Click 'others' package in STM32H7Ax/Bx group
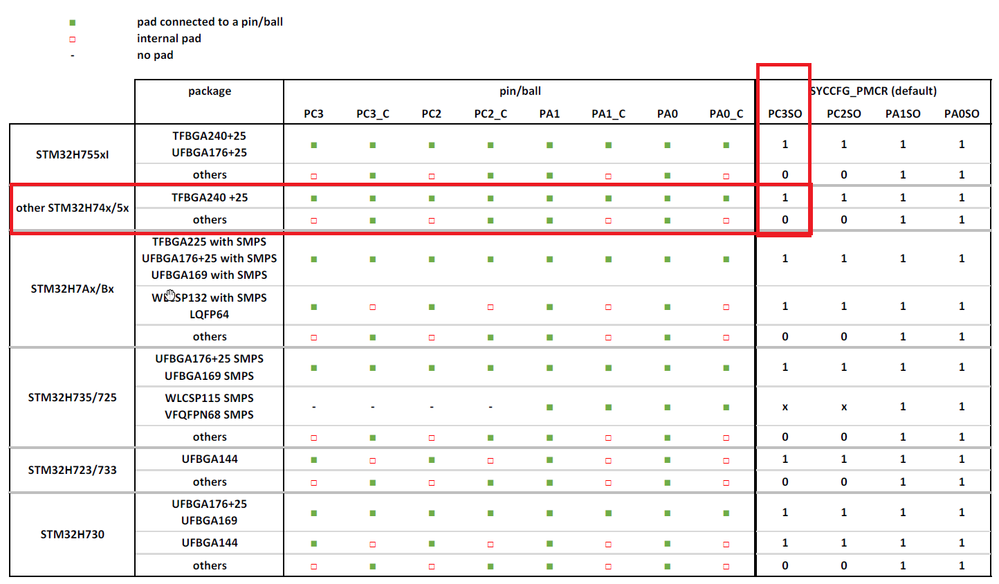 click(210, 336)
